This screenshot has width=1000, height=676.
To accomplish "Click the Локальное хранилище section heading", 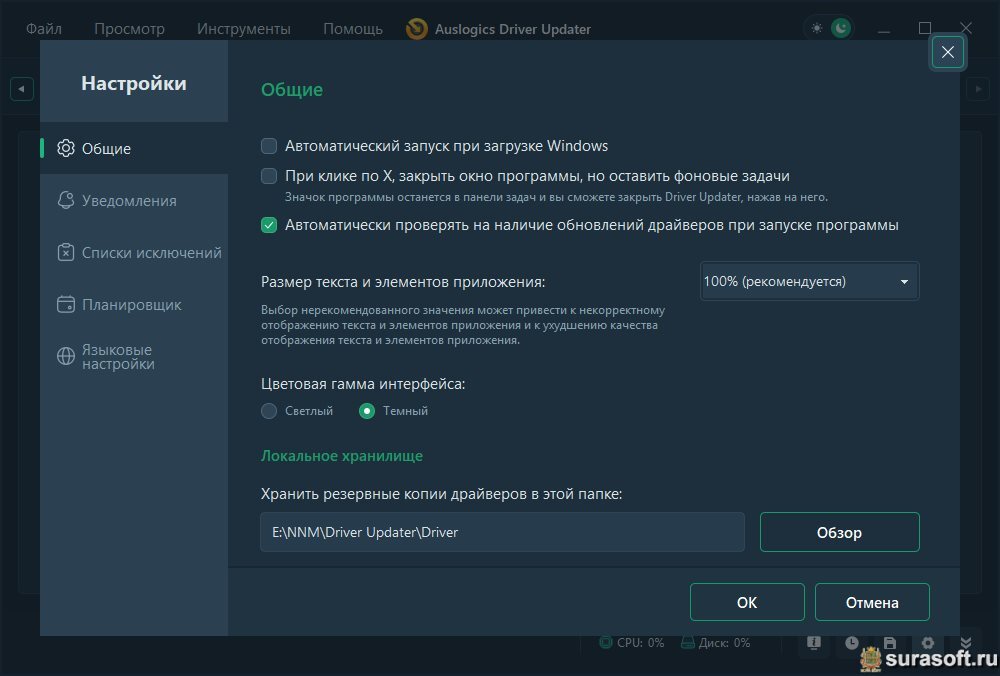I will (x=342, y=456).
